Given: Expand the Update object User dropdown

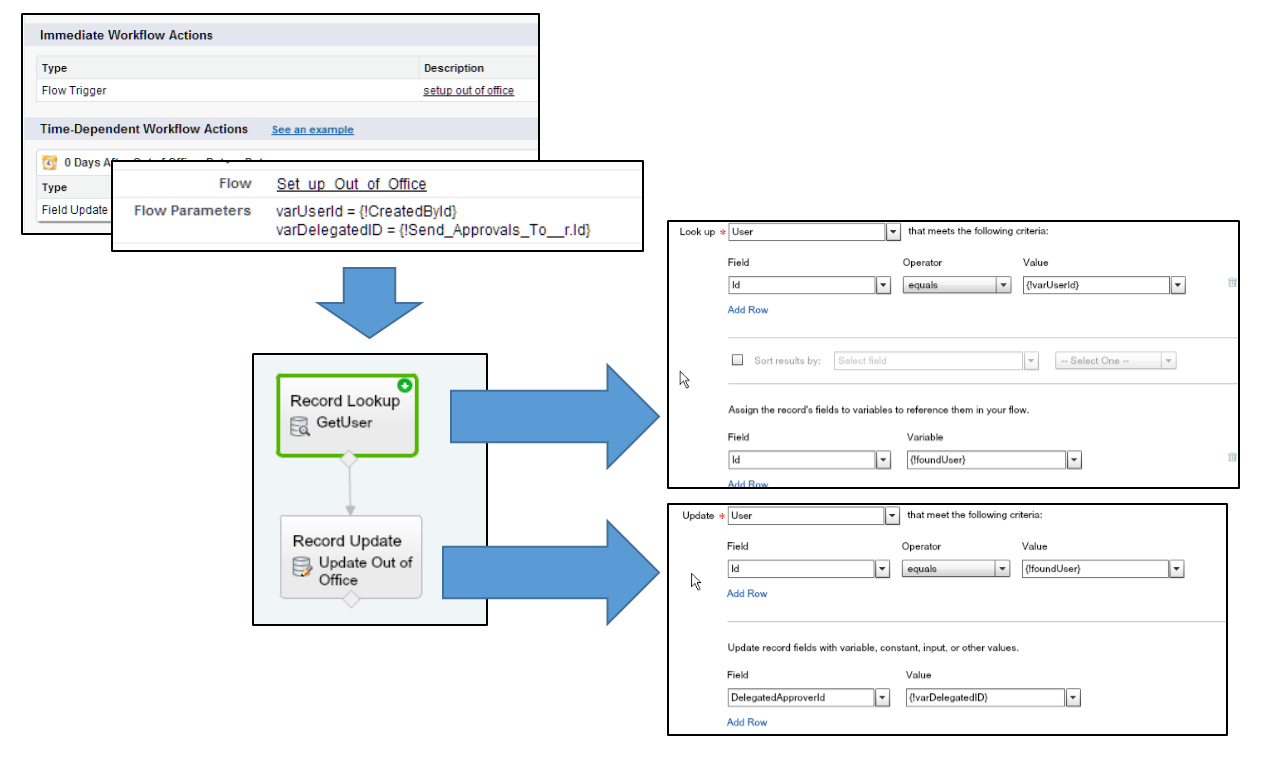Looking at the screenshot, I should click(x=892, y=516).
